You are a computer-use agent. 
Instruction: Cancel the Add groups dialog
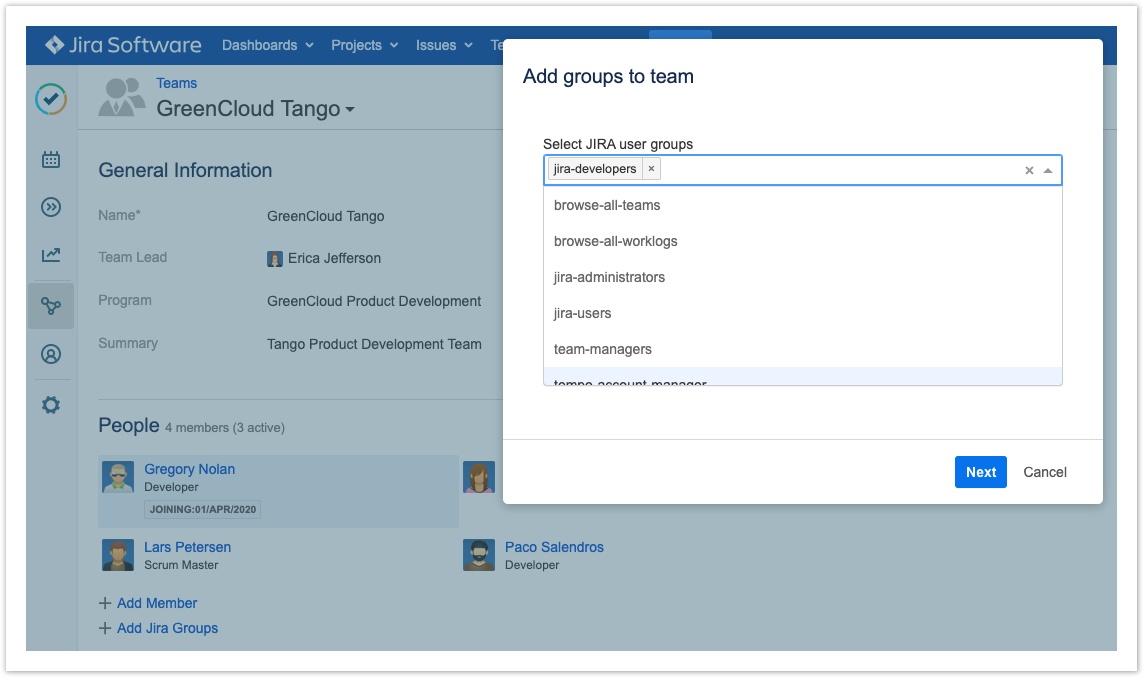coord(1045,472)
